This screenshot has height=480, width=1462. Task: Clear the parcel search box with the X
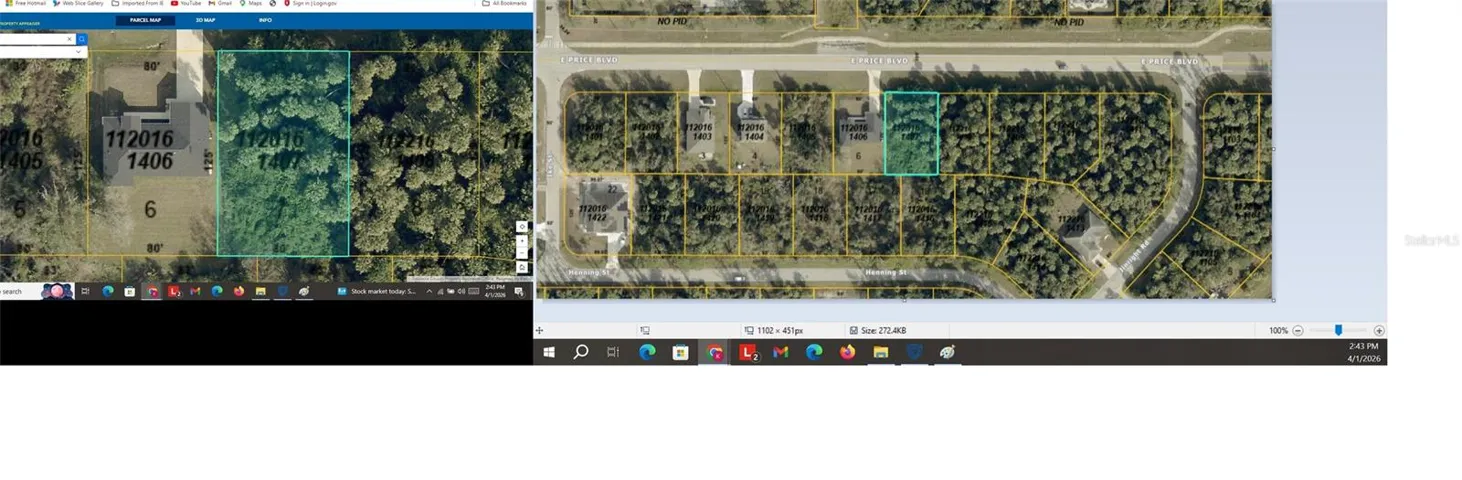70,39
